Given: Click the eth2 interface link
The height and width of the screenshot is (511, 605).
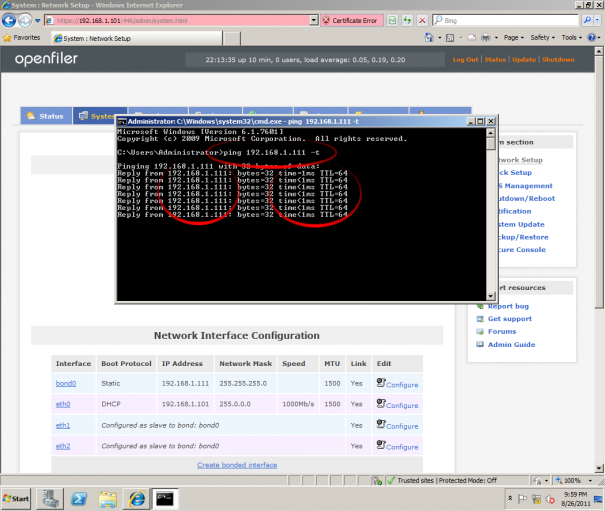Looking at the screenshot, I should pos(63,446).
